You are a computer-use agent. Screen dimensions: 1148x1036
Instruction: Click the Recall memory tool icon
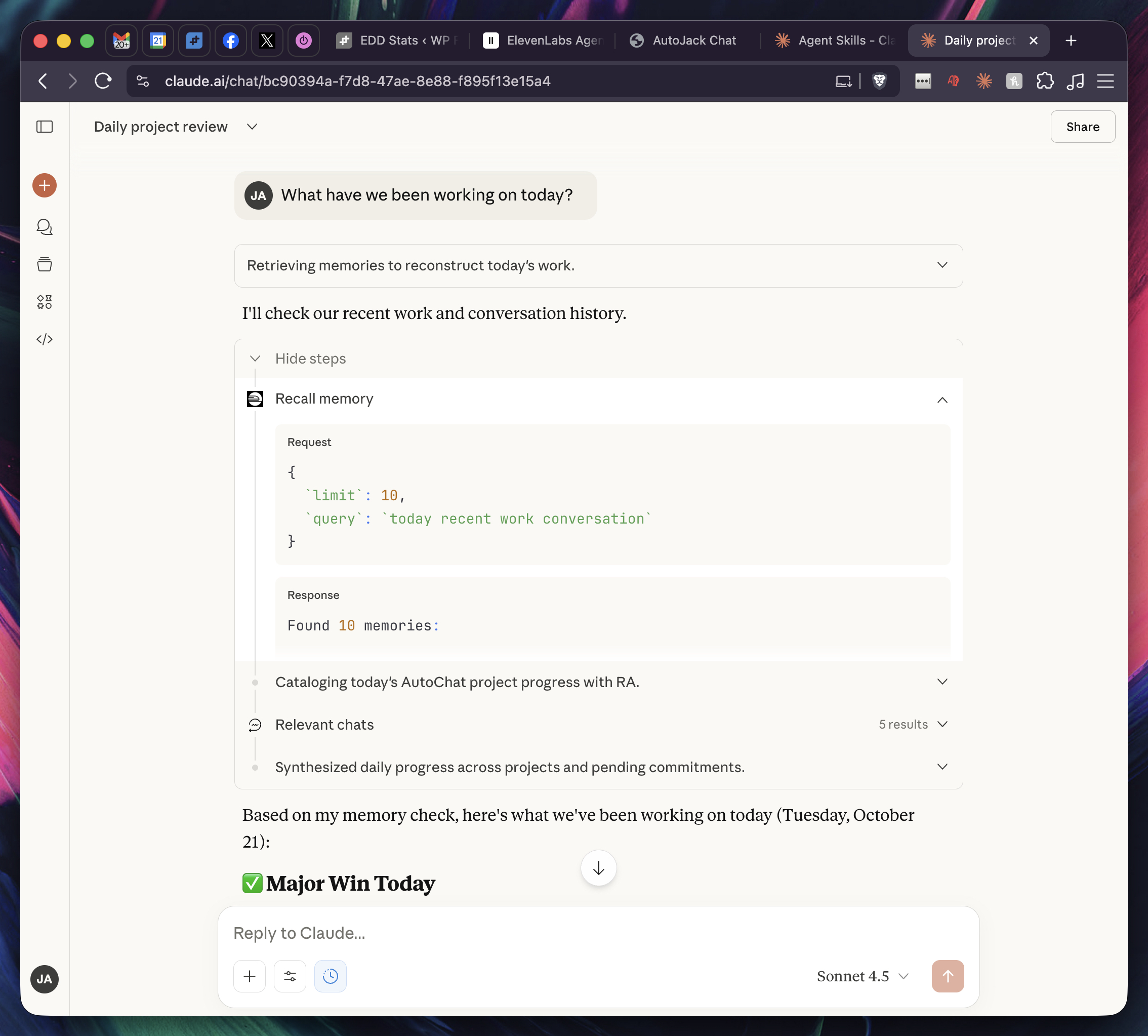(x=255, y=399)
